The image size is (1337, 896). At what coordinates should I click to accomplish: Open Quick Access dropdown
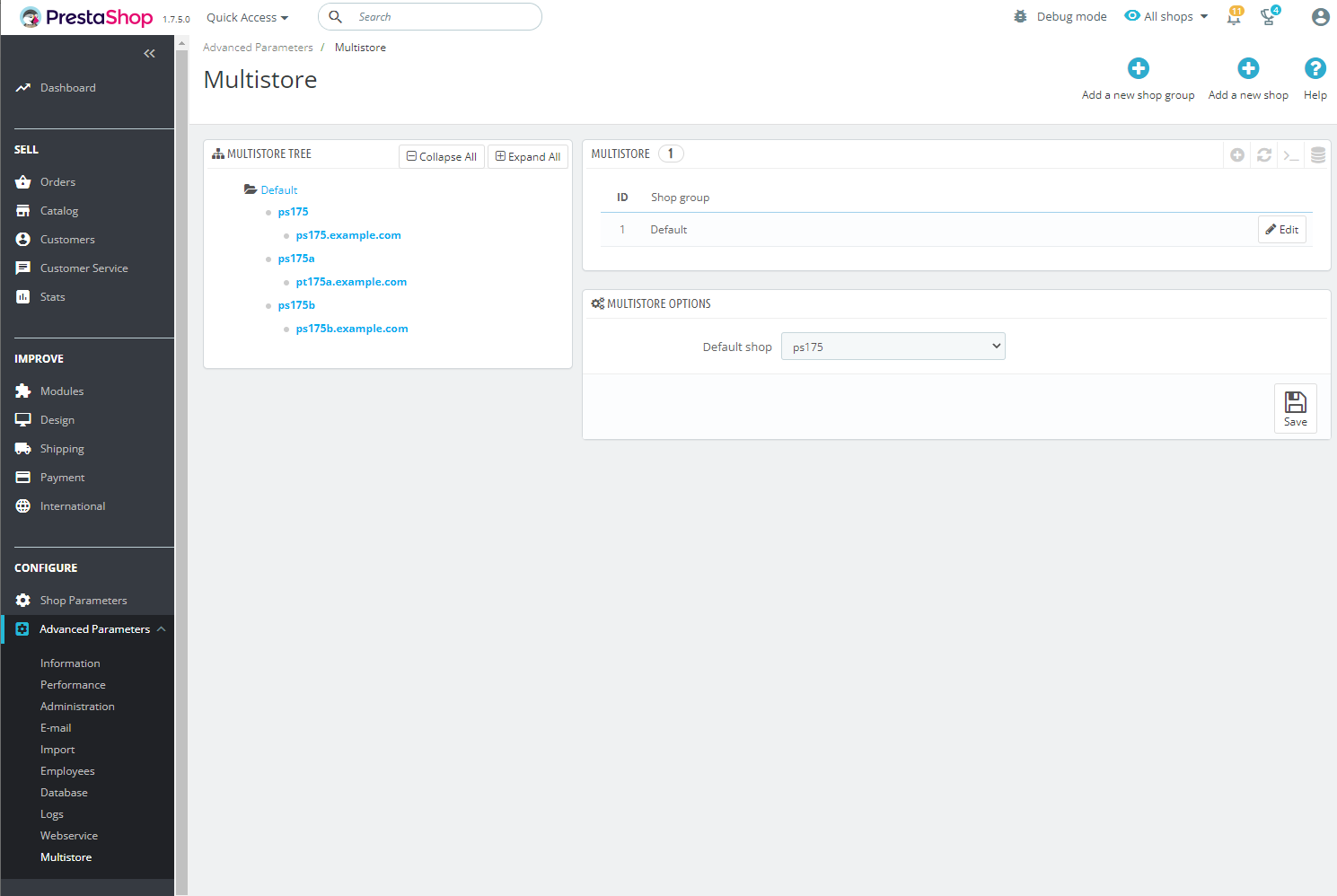click(248, 17)
